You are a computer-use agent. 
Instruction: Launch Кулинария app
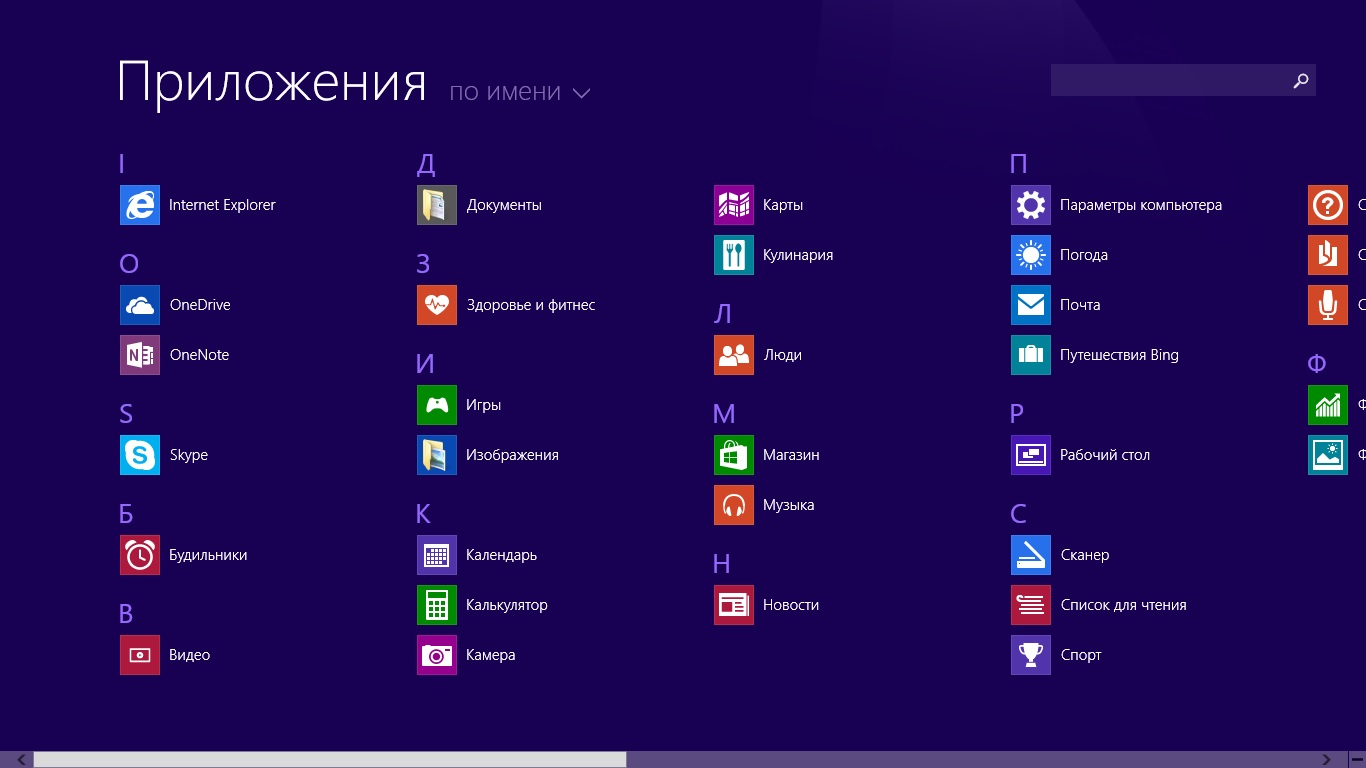coord(774,255)
